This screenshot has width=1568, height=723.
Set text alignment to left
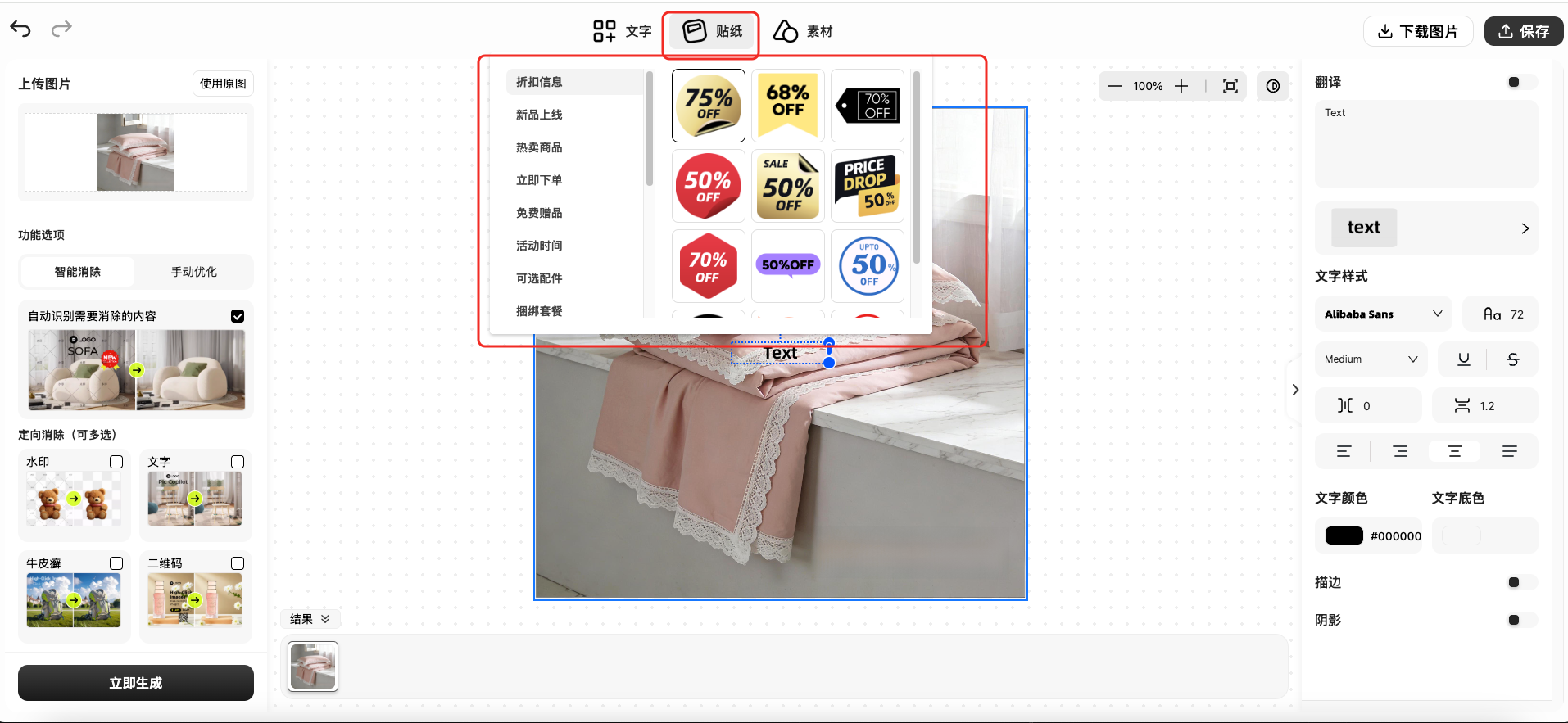coord(1344,451)
